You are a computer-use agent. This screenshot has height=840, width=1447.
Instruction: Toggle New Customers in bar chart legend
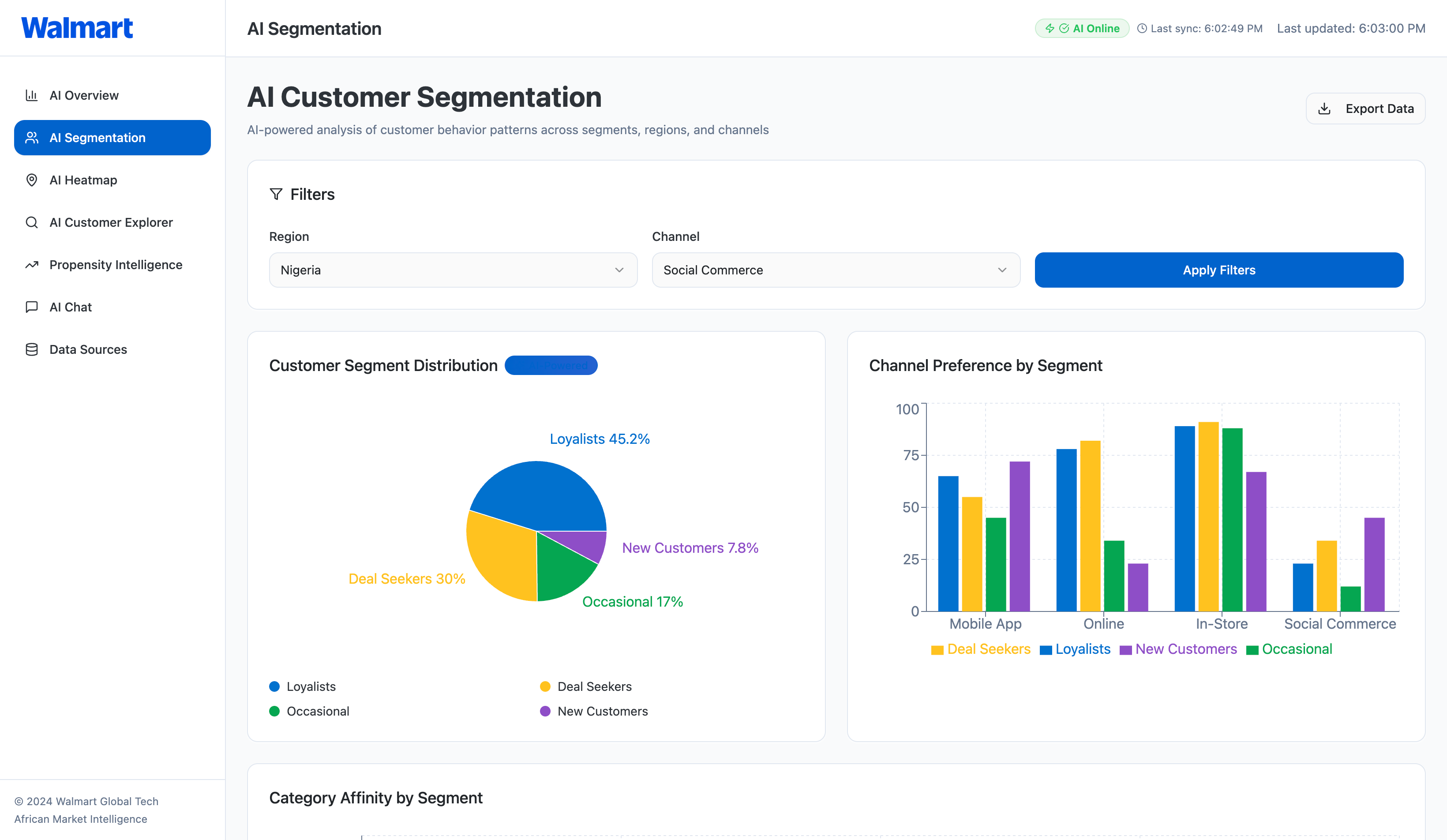[x=1178, y=649]
